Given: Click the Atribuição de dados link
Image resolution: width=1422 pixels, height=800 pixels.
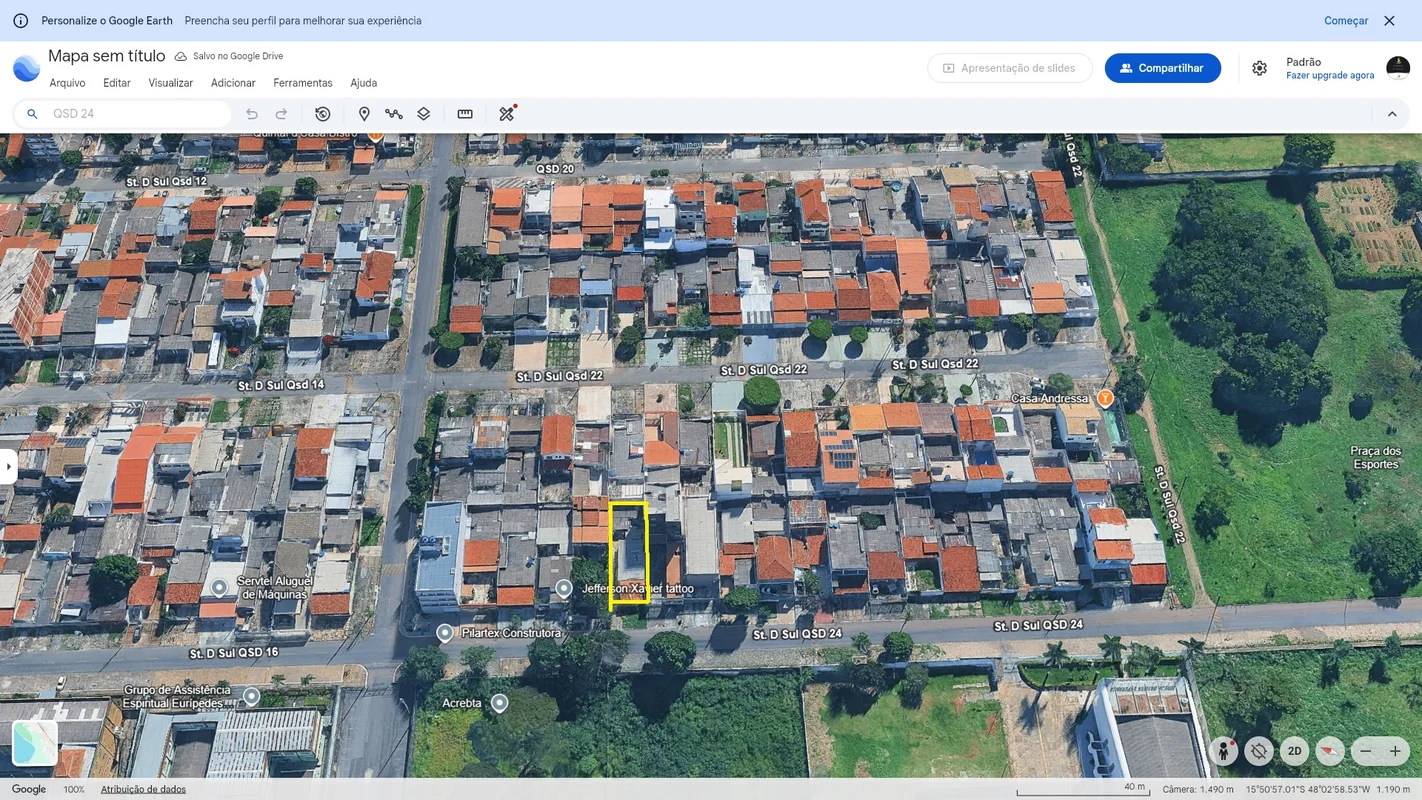Looking at the screenshot, I should 143,790.
